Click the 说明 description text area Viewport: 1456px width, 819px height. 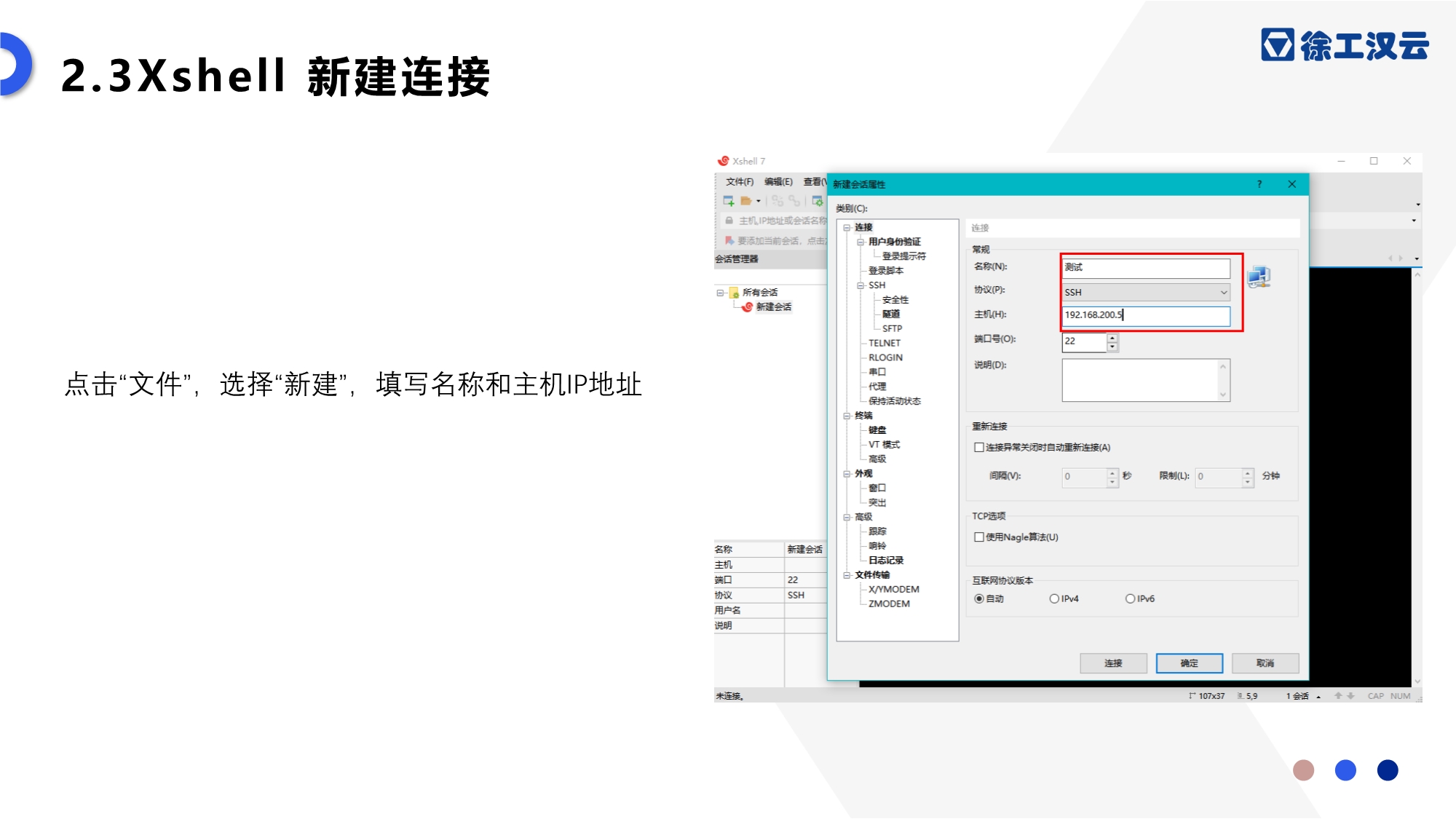[x=1146, y=380]
